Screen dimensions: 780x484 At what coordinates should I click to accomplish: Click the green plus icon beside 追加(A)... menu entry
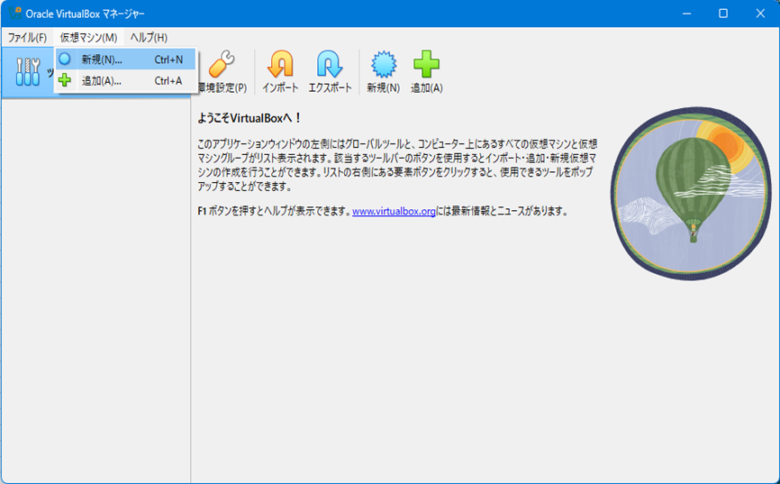click(65, 80)
